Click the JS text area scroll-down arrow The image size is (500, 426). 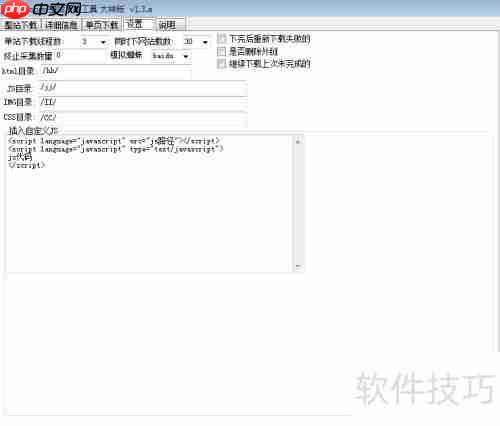(298, 266)
